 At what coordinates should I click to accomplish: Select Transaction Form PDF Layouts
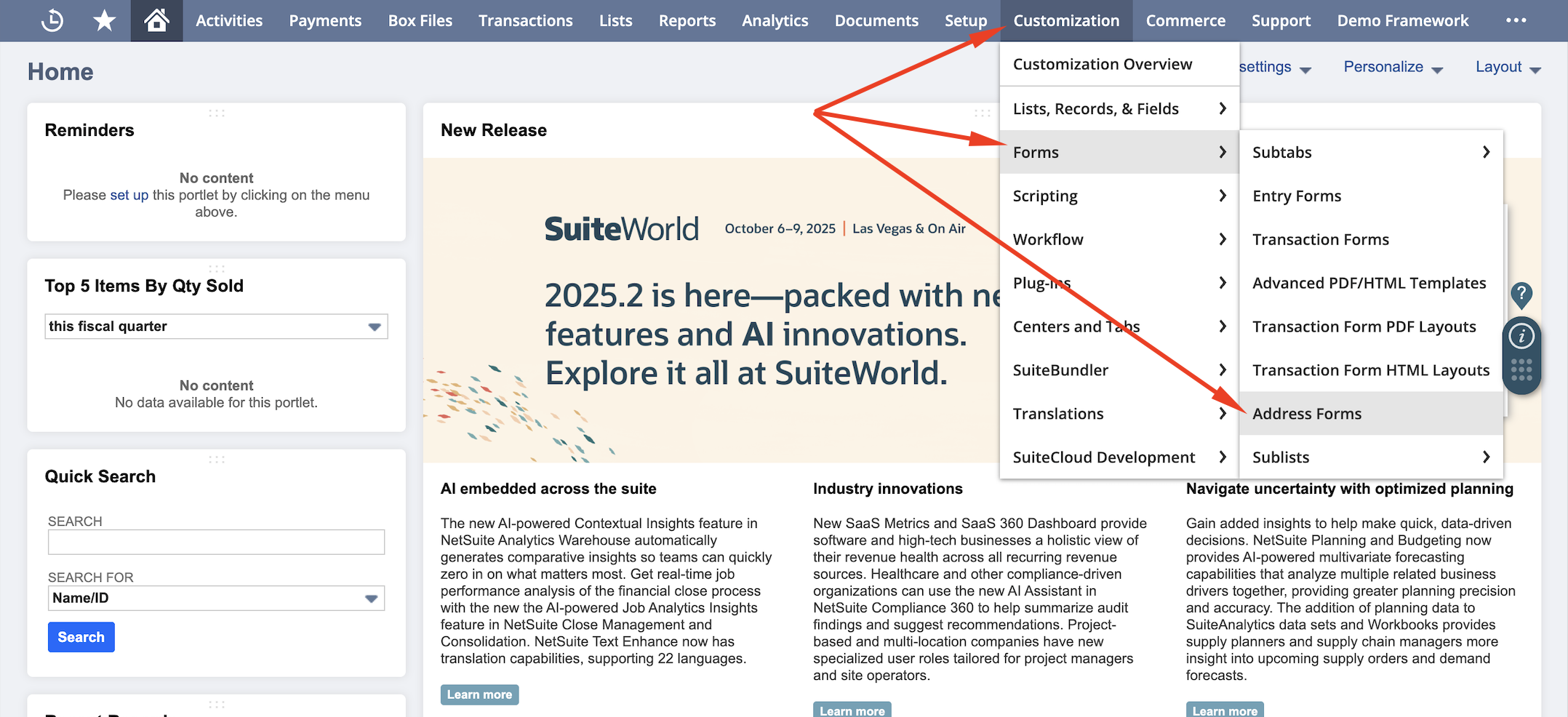click(x=1371, y=327)
